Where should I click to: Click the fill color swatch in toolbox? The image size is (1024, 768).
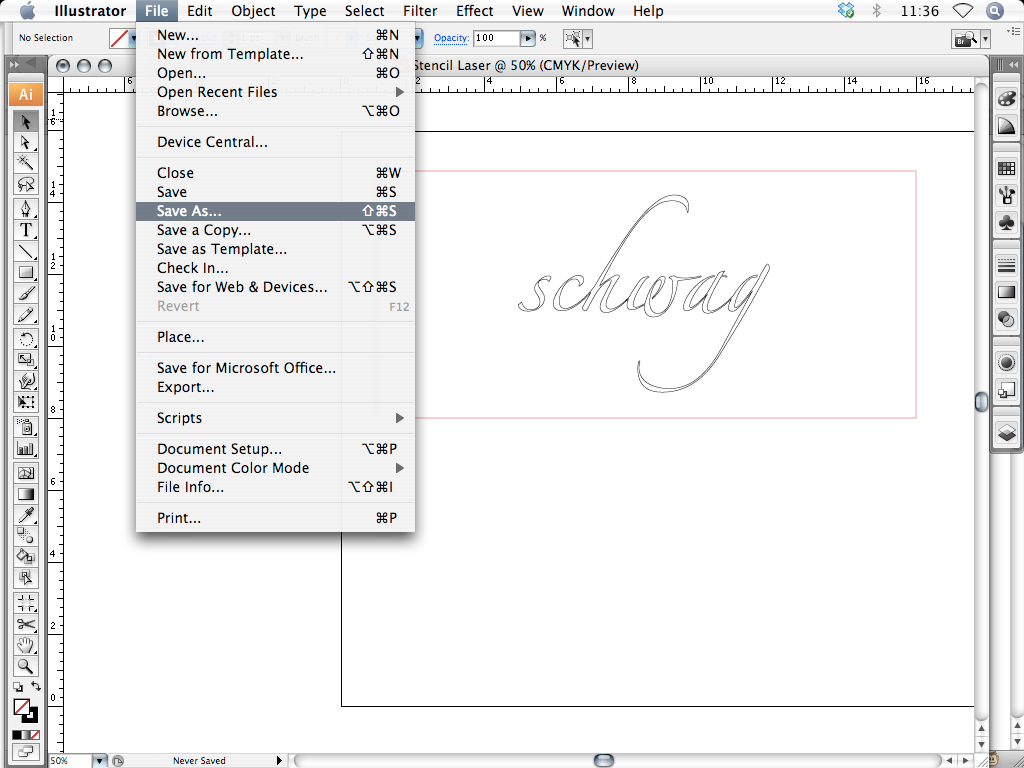point(22,707)
